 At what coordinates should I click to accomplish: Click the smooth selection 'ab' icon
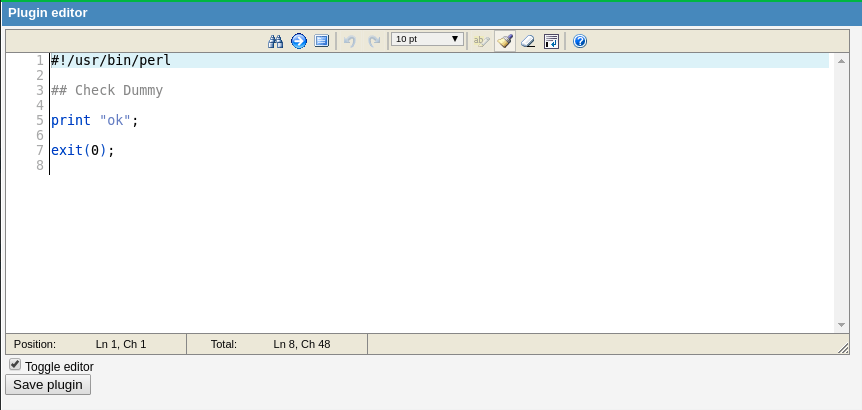(481, 41)
